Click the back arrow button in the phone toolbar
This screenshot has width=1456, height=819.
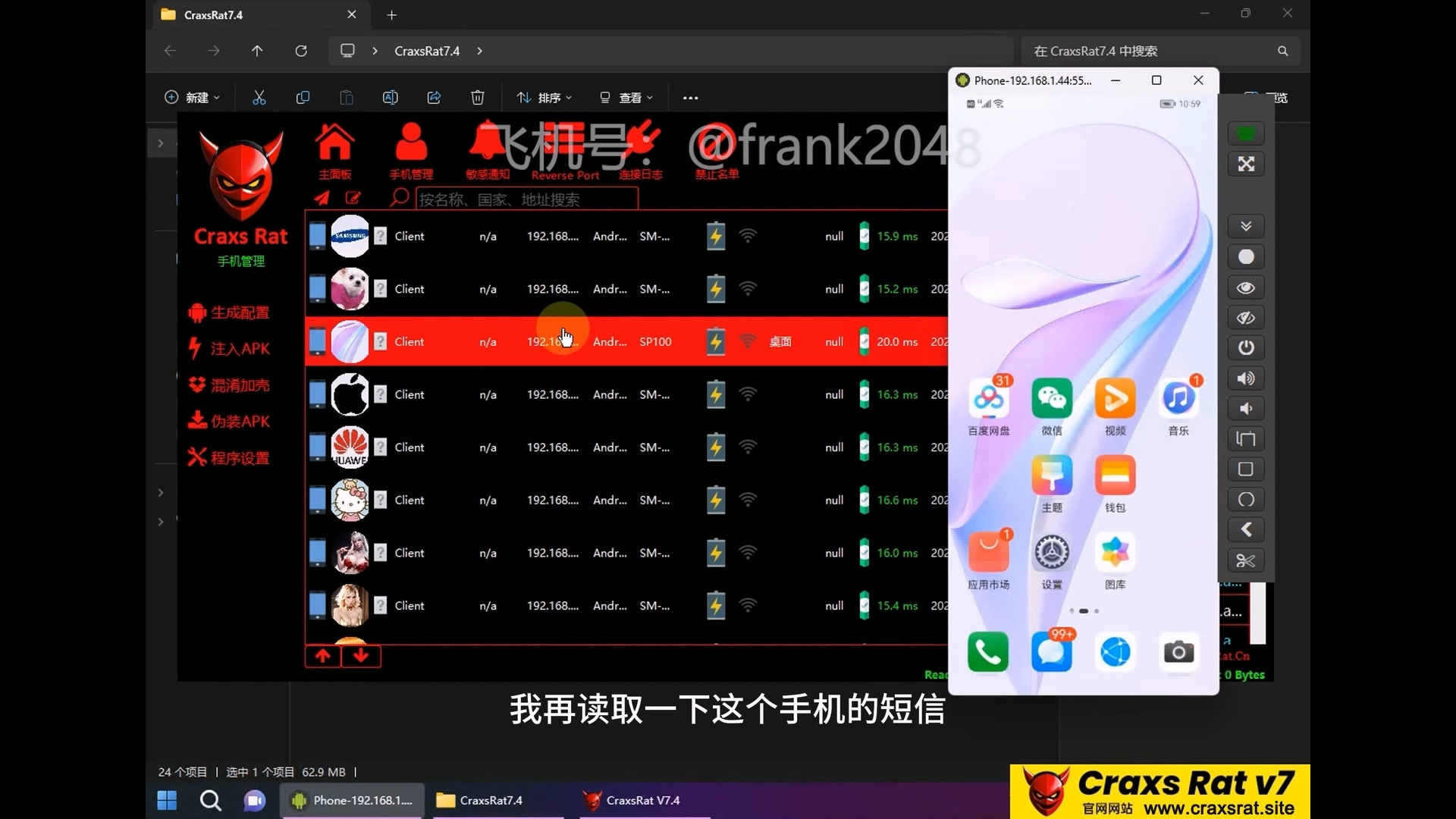(x=1246, y=530)
